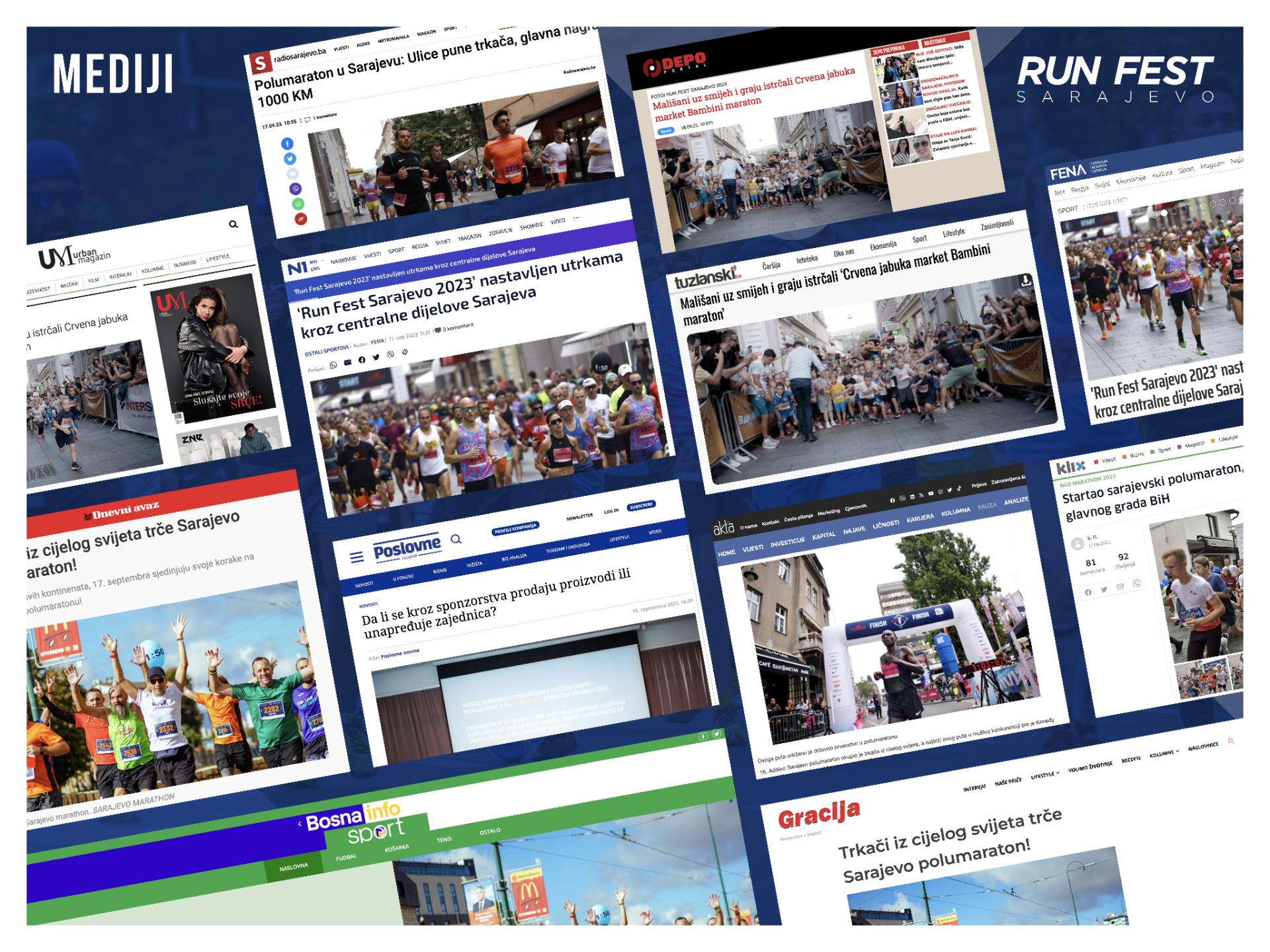Click Facebook share icon on Radiosarajevo article
Image resolution: width=1270 pixels, height=952 pixels.
pos(287,143)
